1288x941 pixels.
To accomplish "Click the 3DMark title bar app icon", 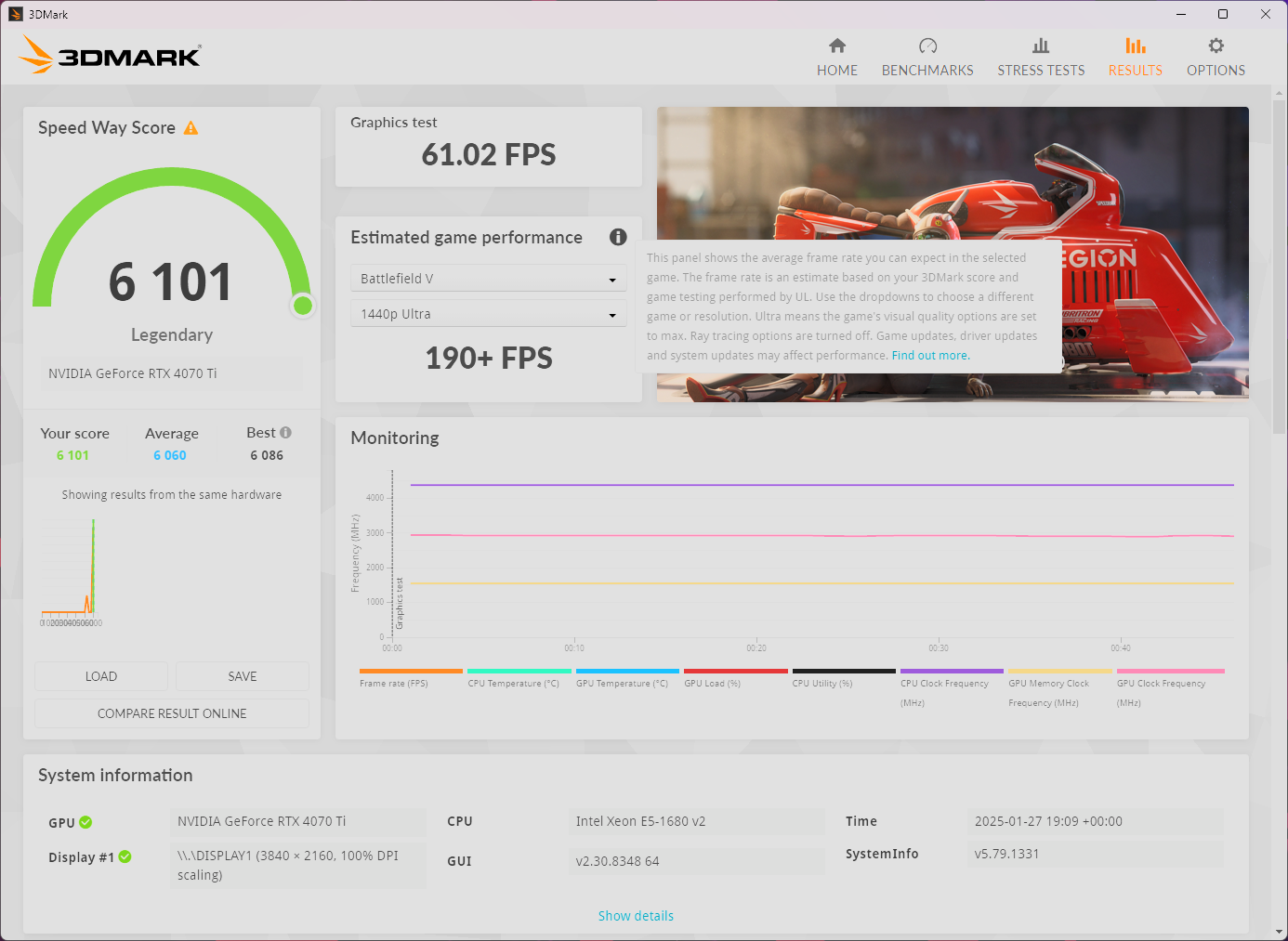I will (x=15, y=14).
